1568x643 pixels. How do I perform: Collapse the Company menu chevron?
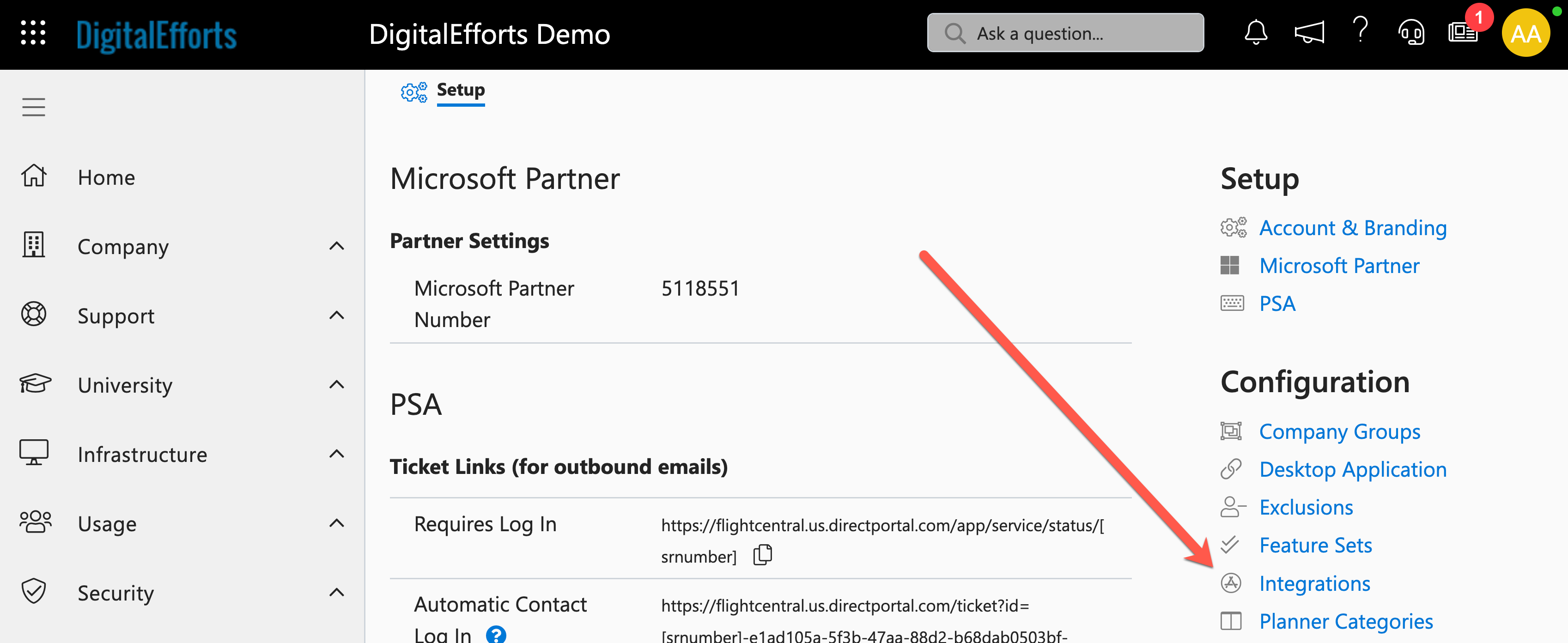tap(337, 246)
